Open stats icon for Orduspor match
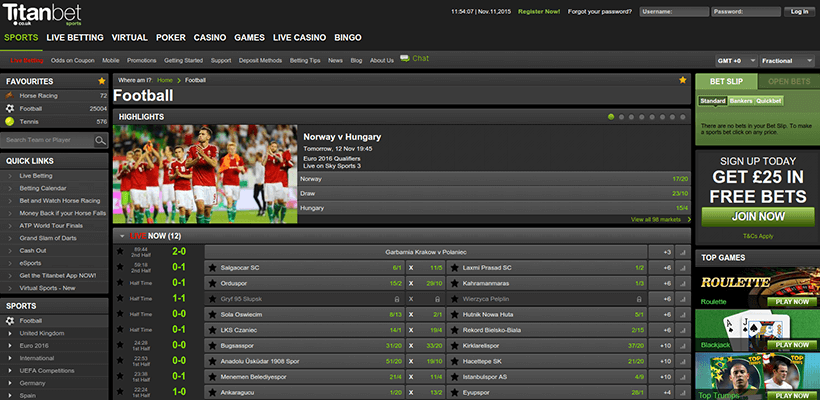Screen dimensions: 820x400 click(683, 283)
